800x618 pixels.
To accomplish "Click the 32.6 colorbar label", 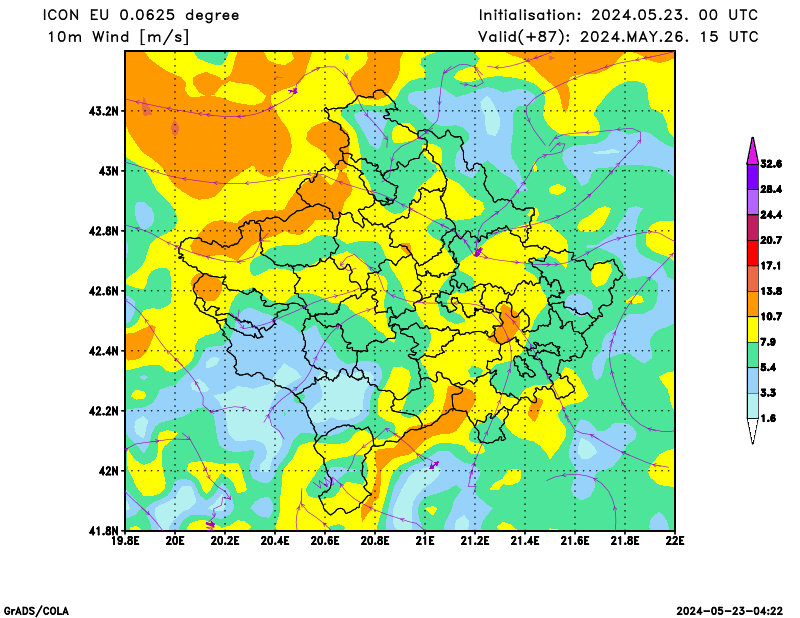I will click(x=771, y=164).
